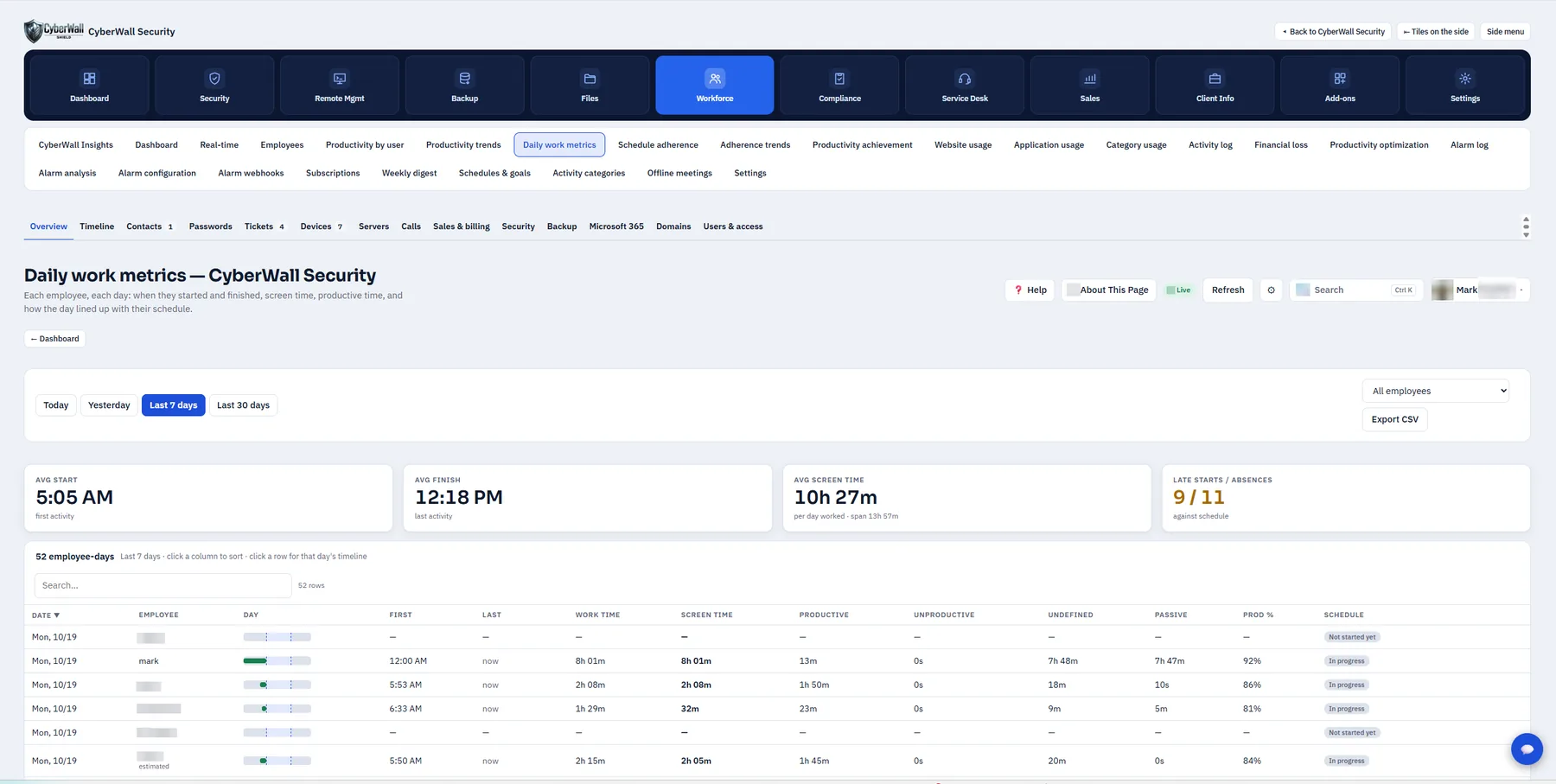Image resolution: width=1556 pixels, height=784 pixels.
Task: Click the Refresh button
Action: 1228,290
